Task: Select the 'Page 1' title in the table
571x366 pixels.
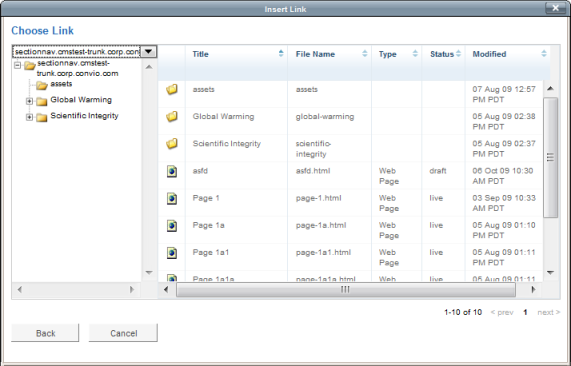Action: tap(206, 198)
